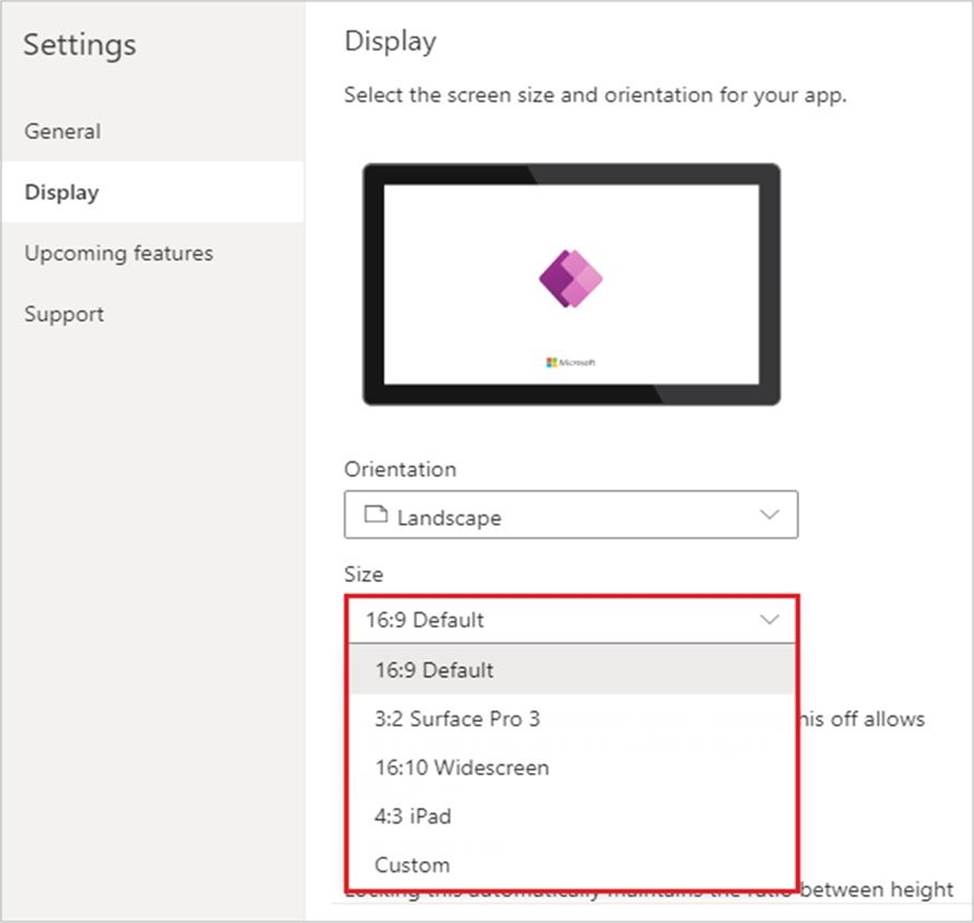Pick the 16:10 Widescreen option
This screenshot has height=923, width=974.
(x=461, y=768)
